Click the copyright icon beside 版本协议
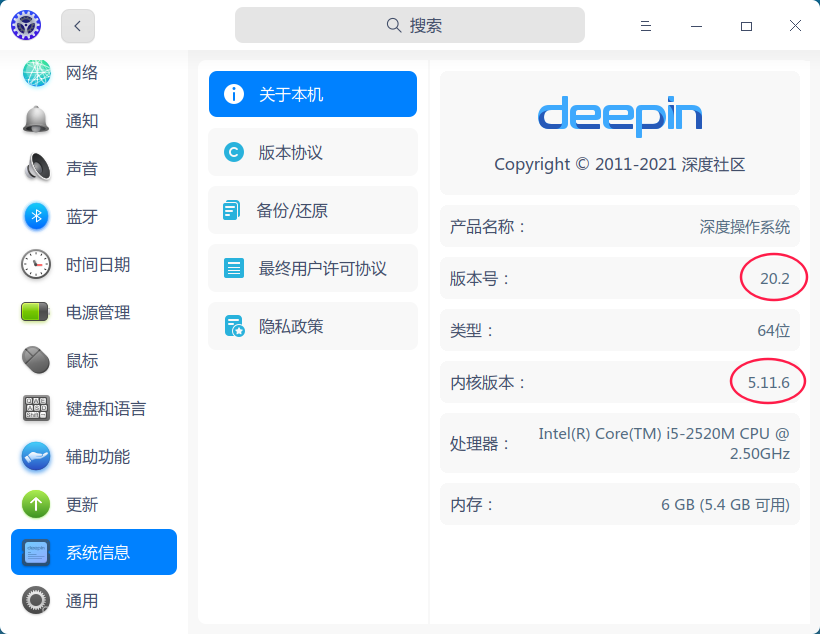The width and height of the screenshot is (820, 634). tap(234, 152)
